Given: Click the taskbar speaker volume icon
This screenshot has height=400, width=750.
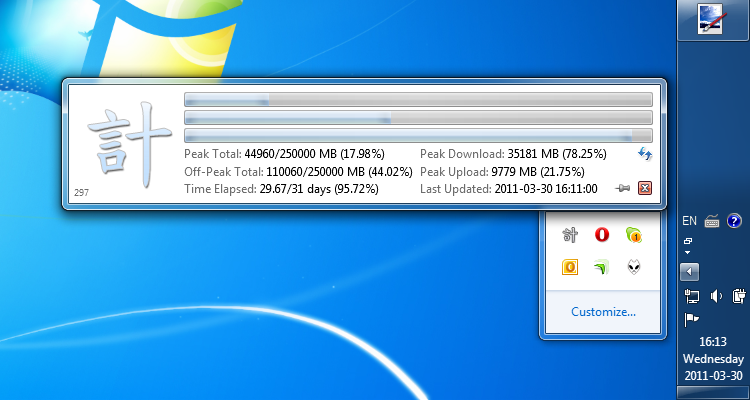Looking at the screenshot, I should click(715, 295).
